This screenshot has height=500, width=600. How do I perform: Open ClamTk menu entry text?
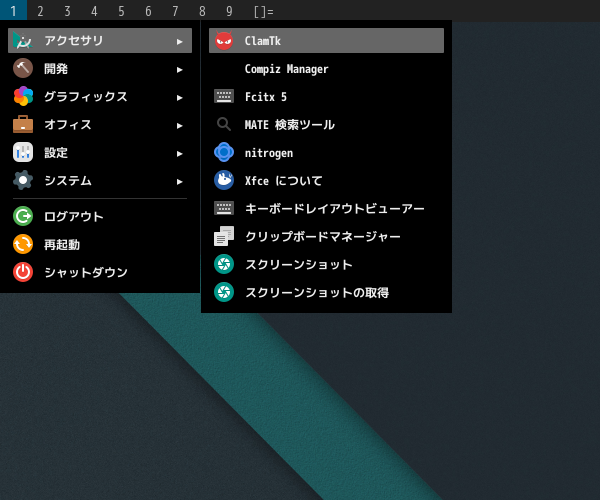[x=262, y=41]
